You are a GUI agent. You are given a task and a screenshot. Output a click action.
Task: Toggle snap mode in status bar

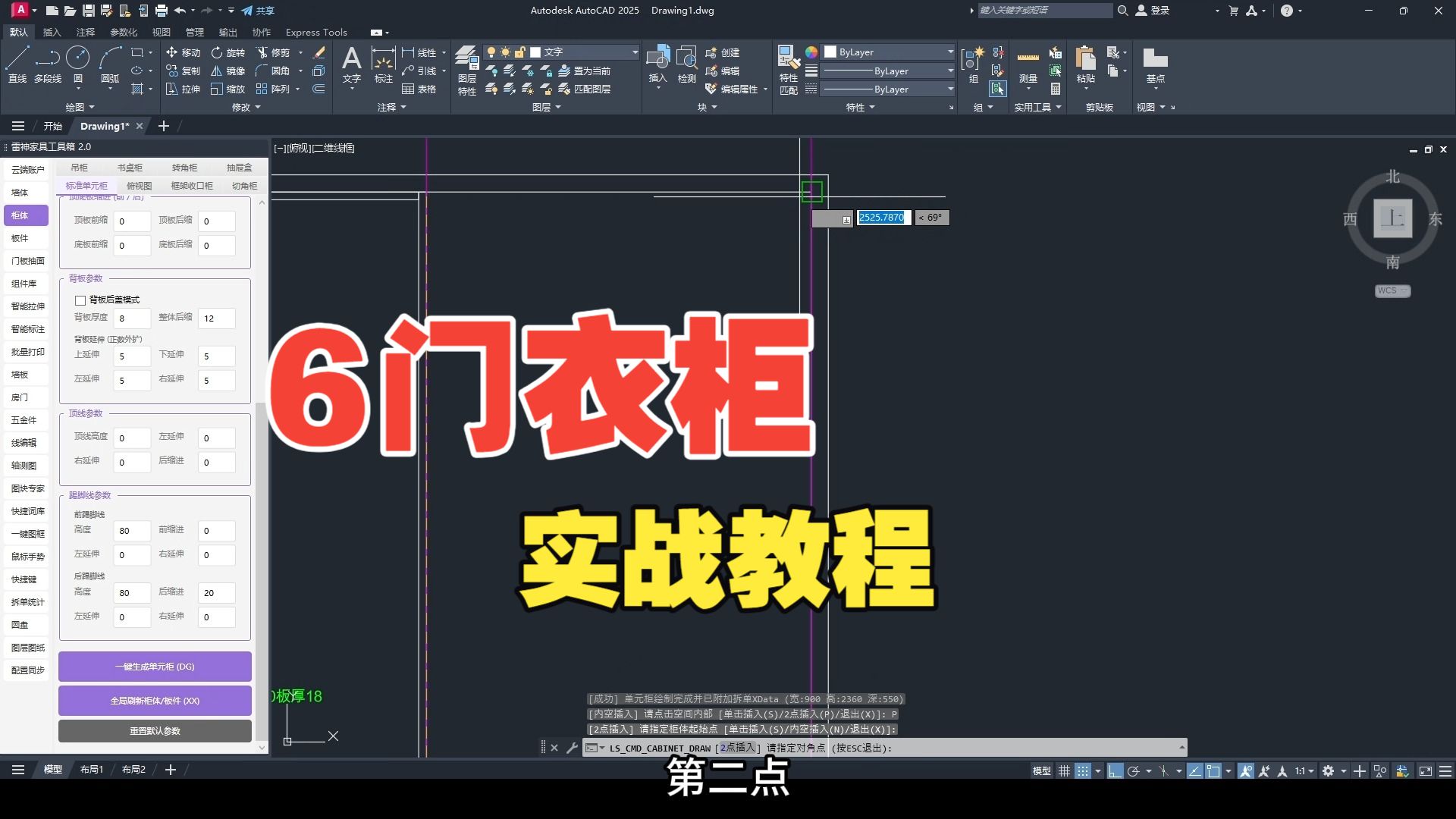pyautogui.click(x=1083, y=770)
